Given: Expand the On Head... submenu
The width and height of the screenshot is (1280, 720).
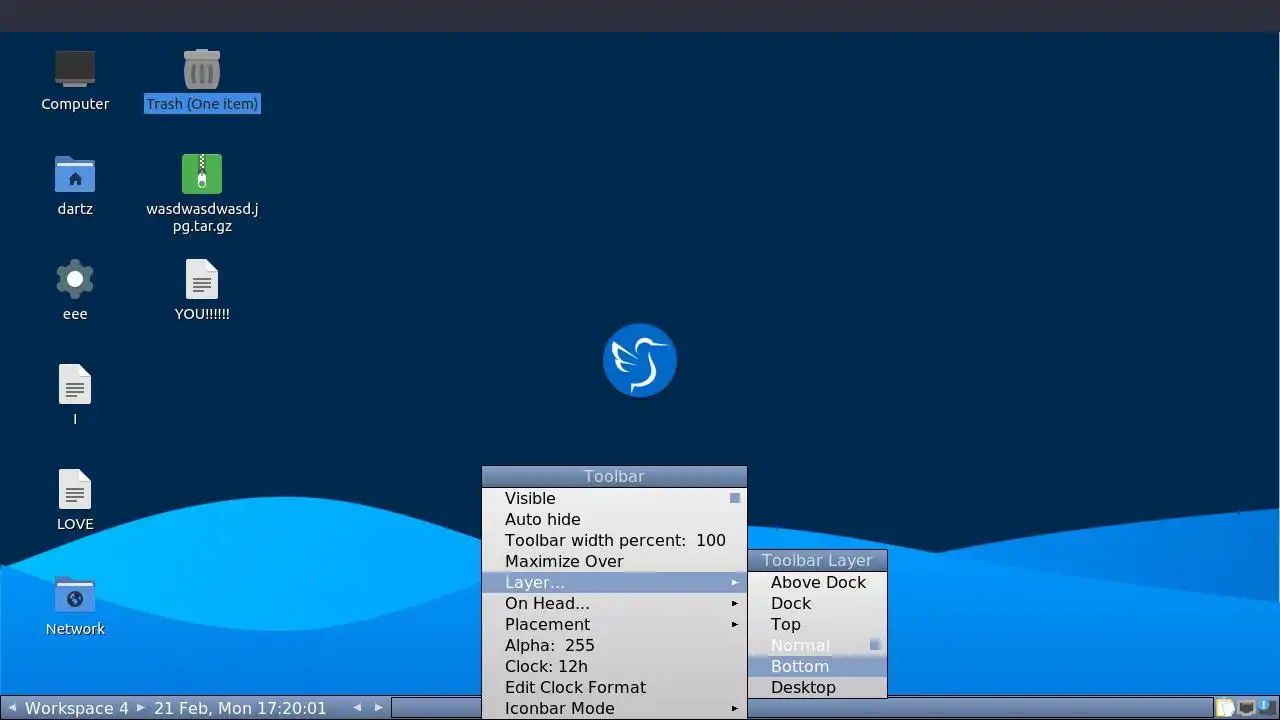Looking at the screenshot, I should click(x=614, y=603).
